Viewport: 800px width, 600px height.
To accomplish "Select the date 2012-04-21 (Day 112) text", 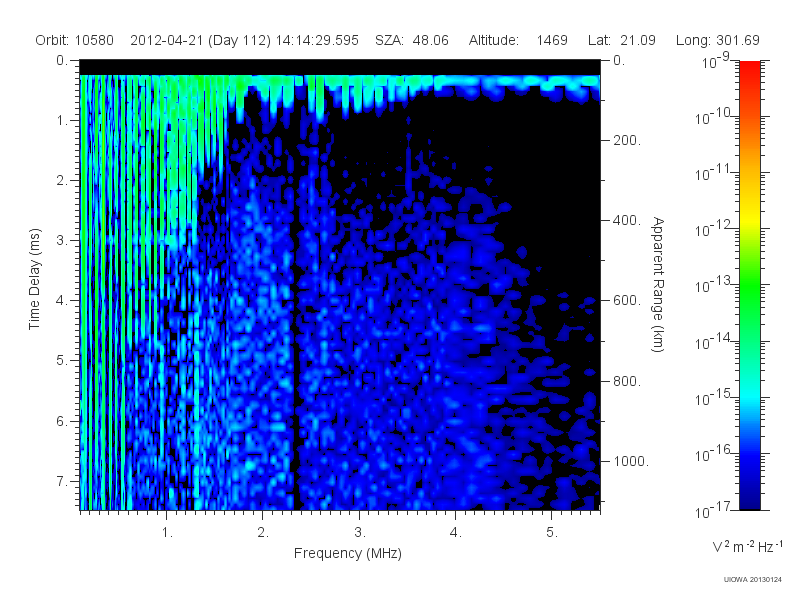I will point(201,40).
